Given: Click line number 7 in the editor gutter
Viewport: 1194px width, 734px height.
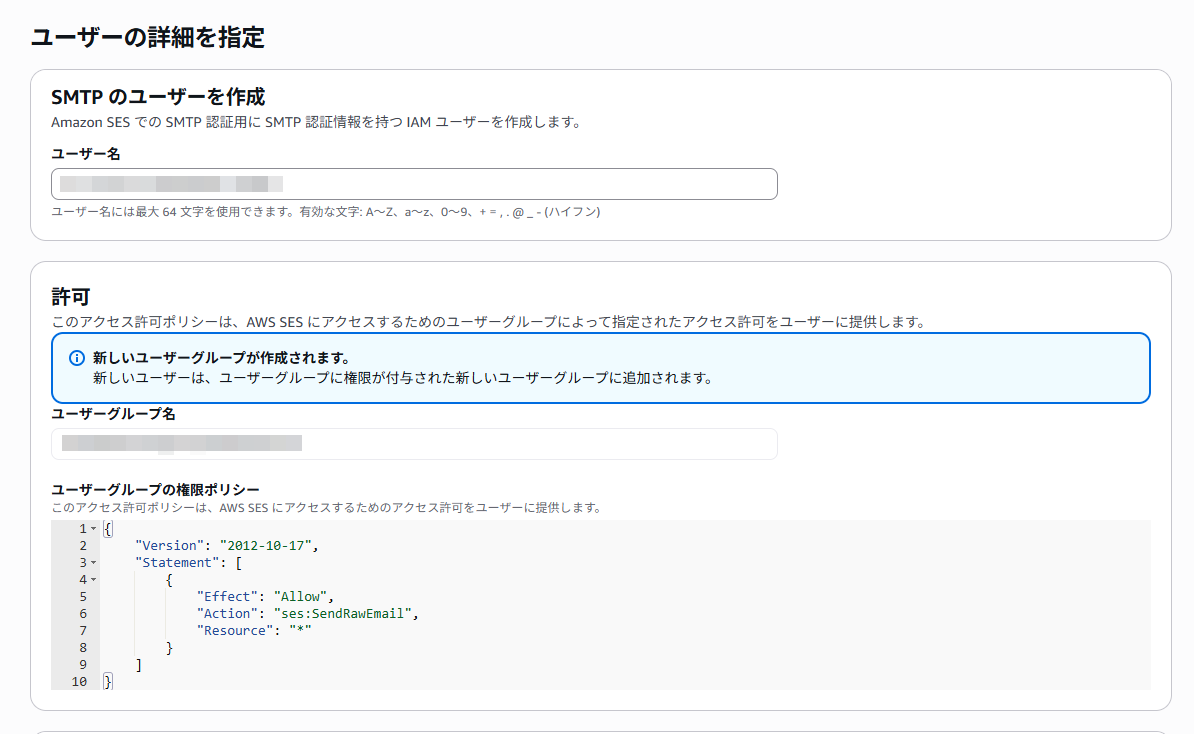Looking at the screenshot, I should 83,631.
